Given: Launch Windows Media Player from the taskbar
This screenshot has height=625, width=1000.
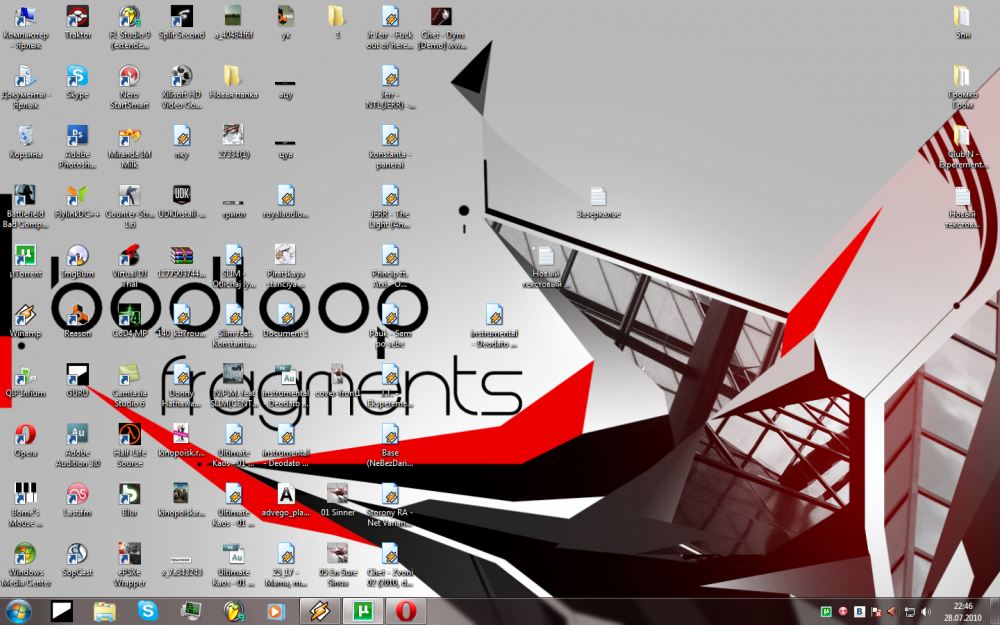Looking at the screenshot, I should (276, 612).
